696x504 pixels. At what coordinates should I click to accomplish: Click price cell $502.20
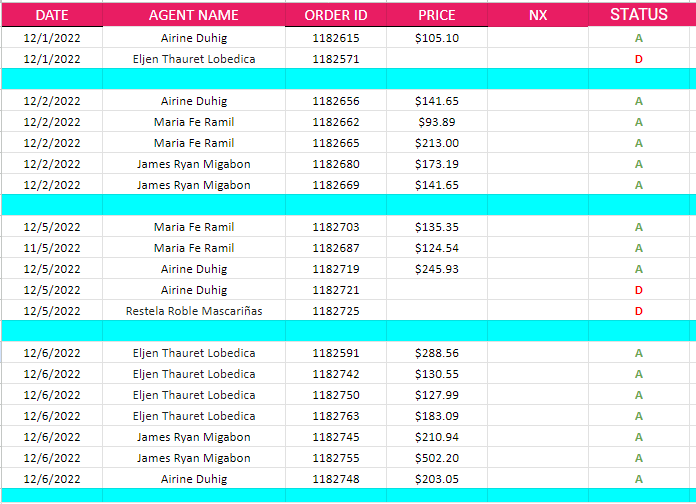click(436, 458)
